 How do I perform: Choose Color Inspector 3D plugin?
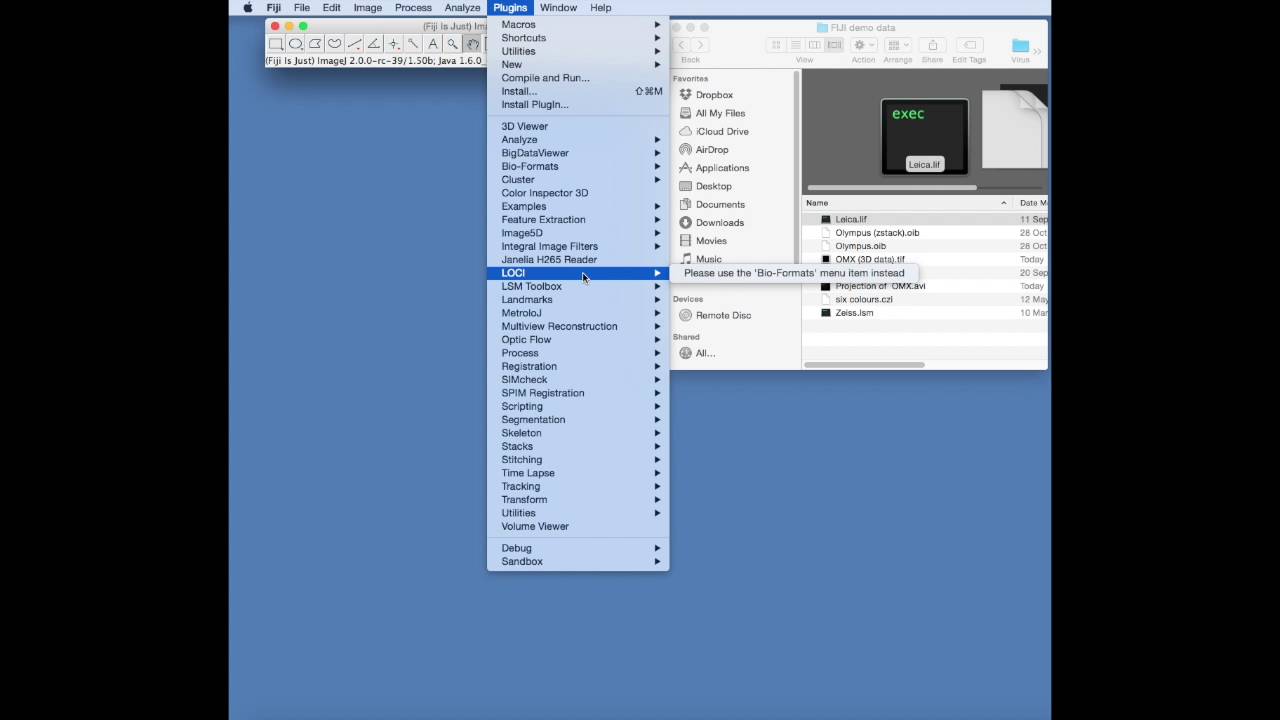tap(578, 193)
